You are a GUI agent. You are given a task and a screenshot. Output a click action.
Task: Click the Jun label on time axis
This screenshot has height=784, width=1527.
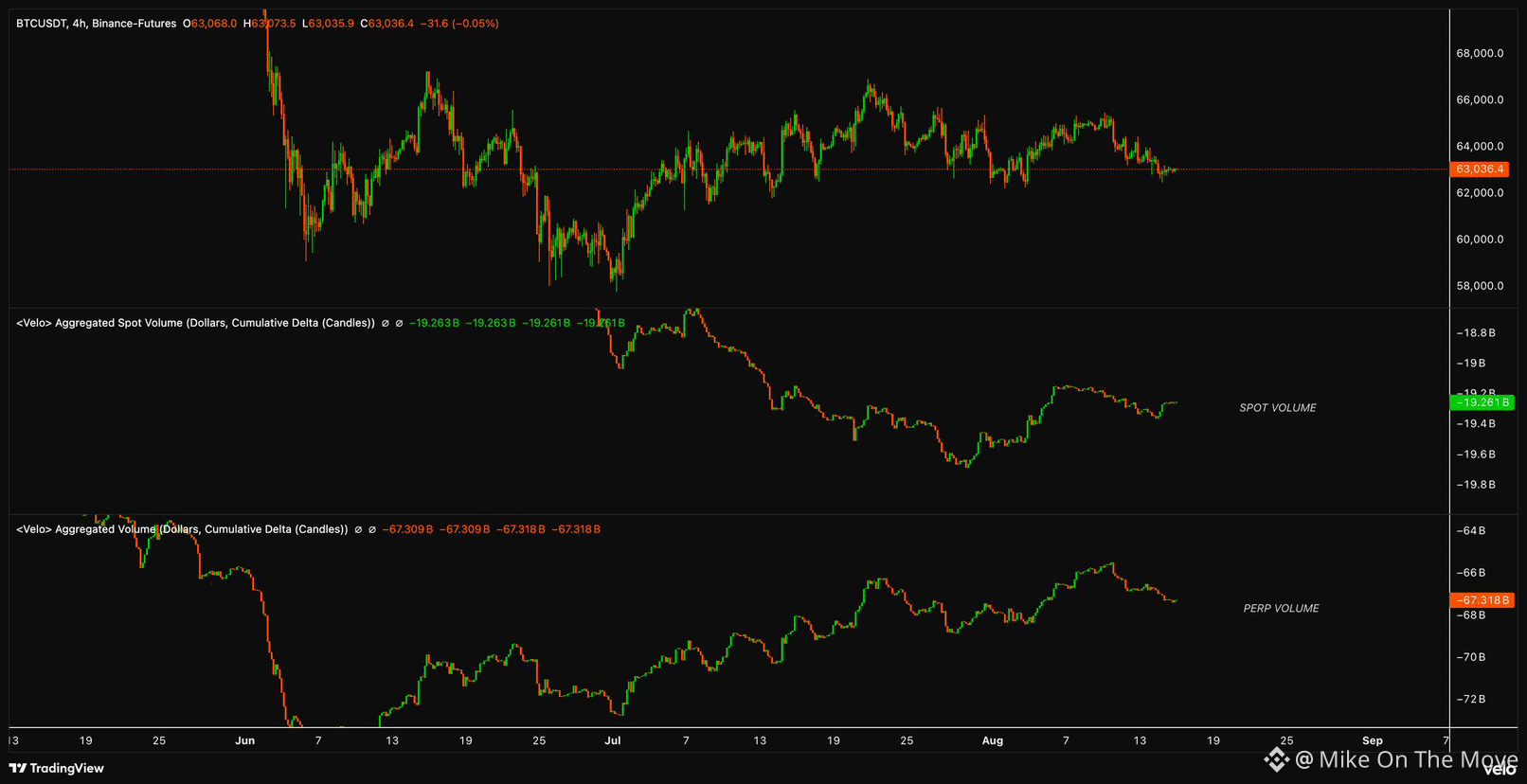tap(245, 740)
